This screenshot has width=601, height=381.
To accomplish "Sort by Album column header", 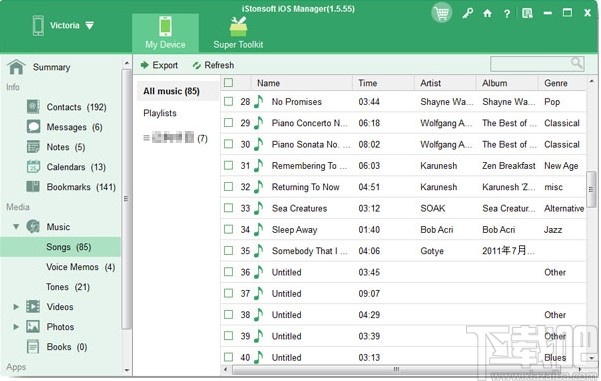I will click(x=507, y=83).
